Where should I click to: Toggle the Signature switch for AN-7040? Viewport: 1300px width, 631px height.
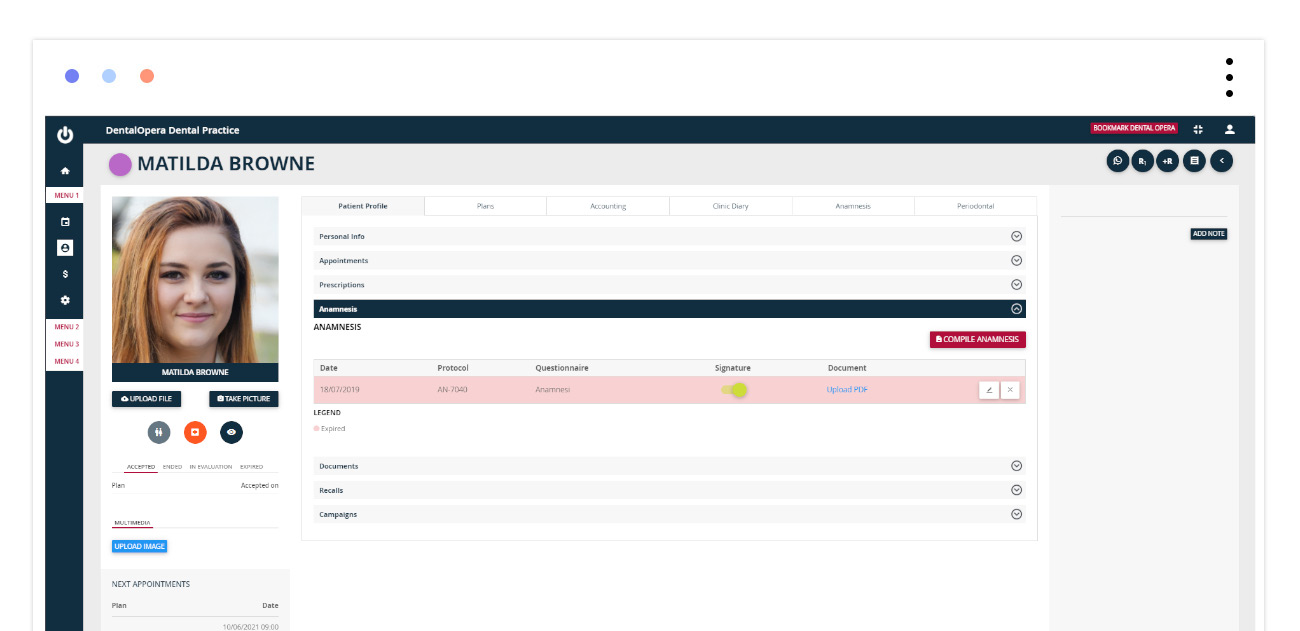(x=734, y=390)
